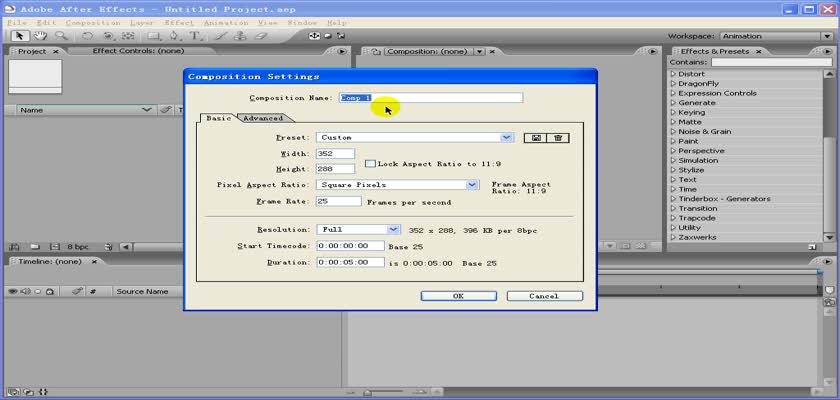
Task: Expand the Stylize effects category
Action: pos(673,170)
